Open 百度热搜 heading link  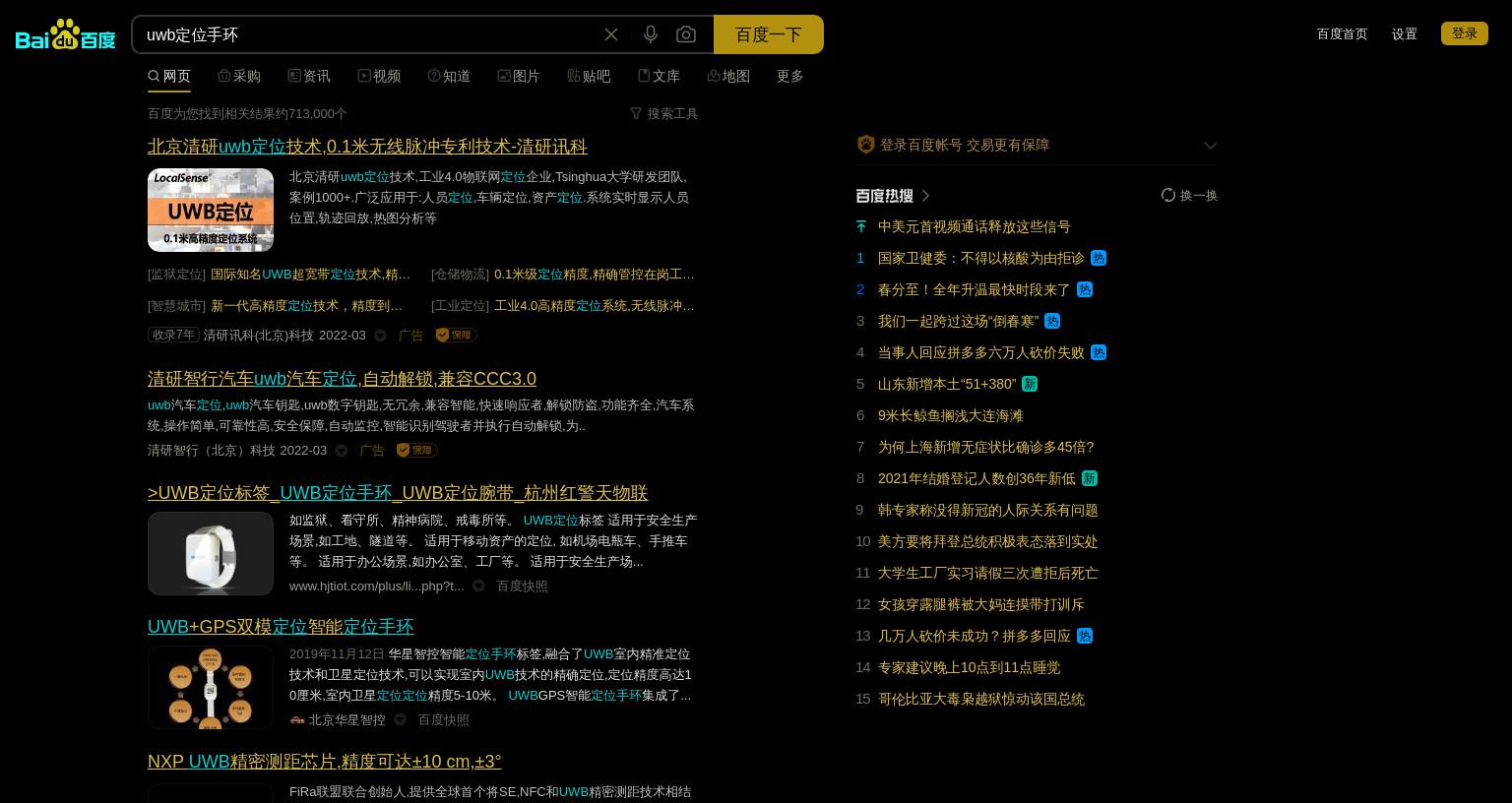pos(893,196)
